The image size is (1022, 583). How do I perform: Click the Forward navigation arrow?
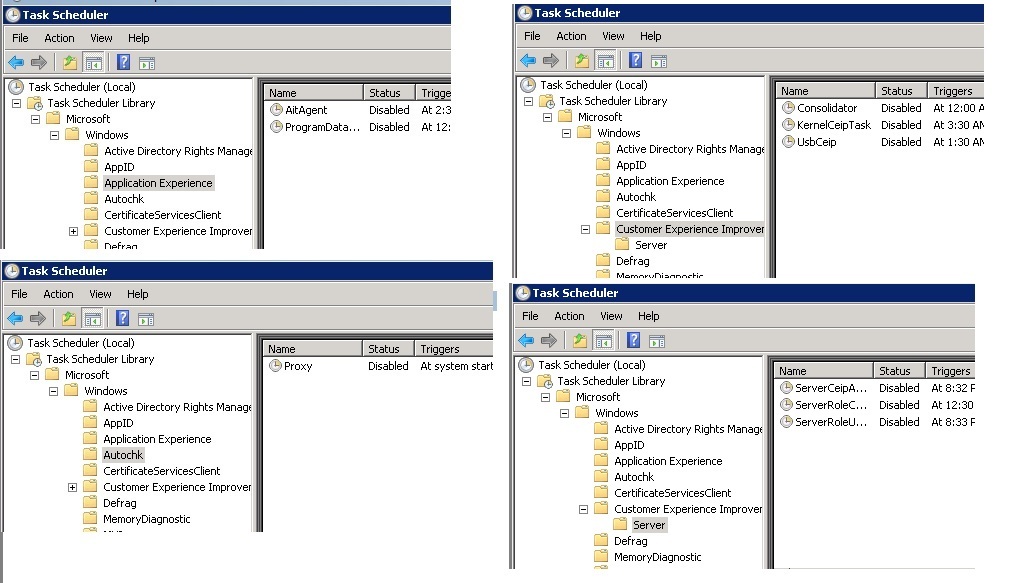point(38,60)
